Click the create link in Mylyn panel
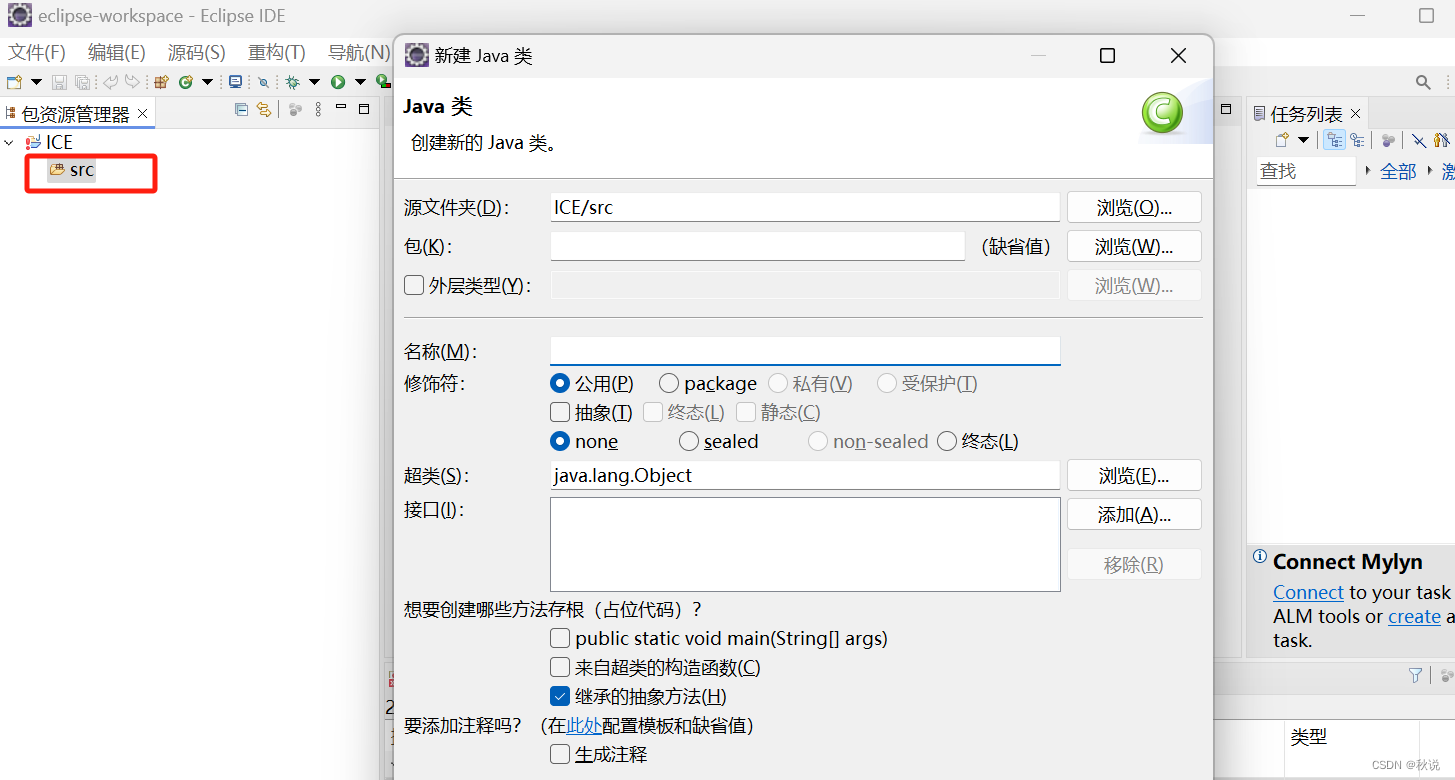The height and width of the screenshot is (780, 1455). [x=1414, y=616]
